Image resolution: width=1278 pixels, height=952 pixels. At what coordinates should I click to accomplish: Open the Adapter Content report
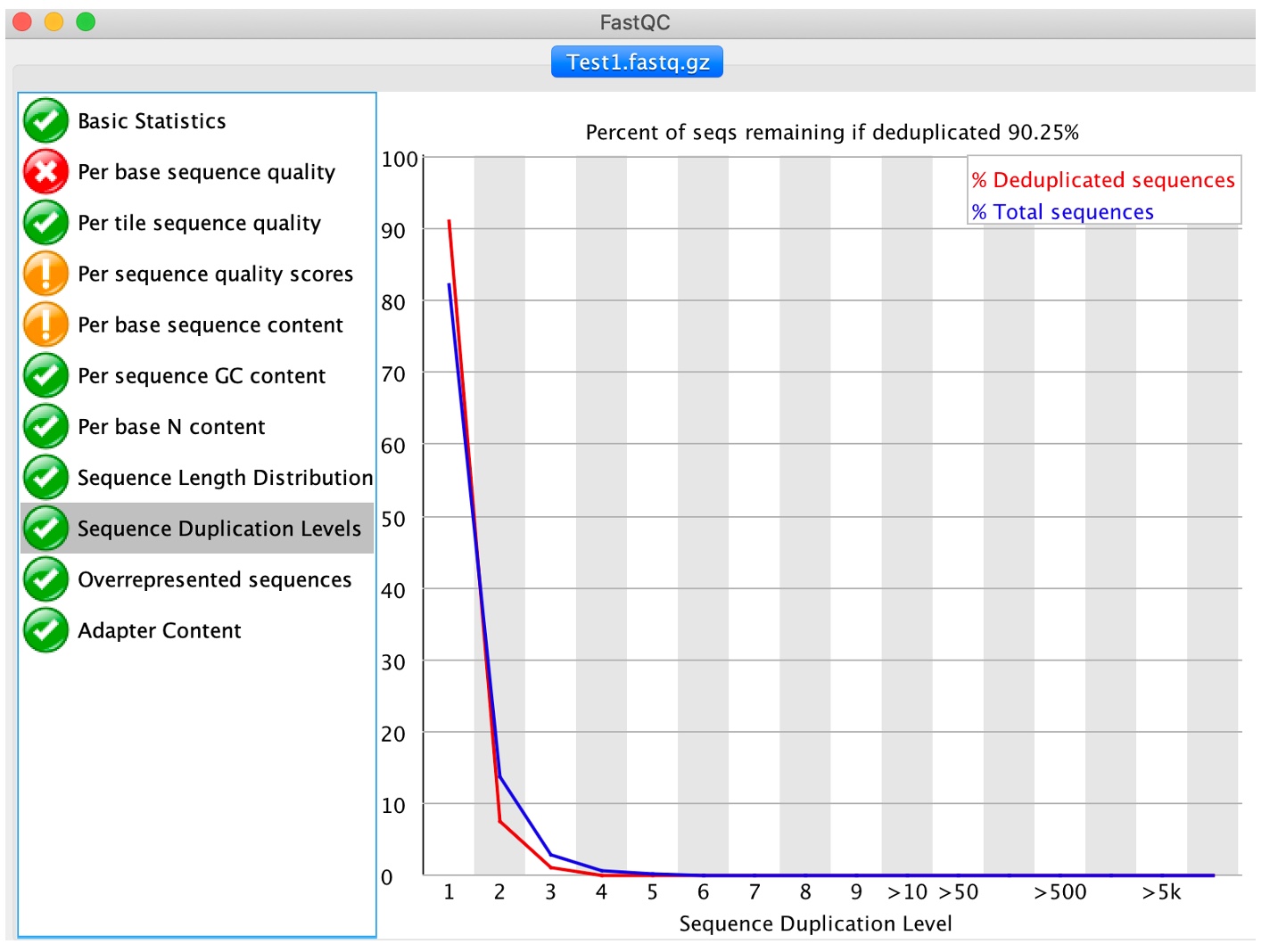159,630
